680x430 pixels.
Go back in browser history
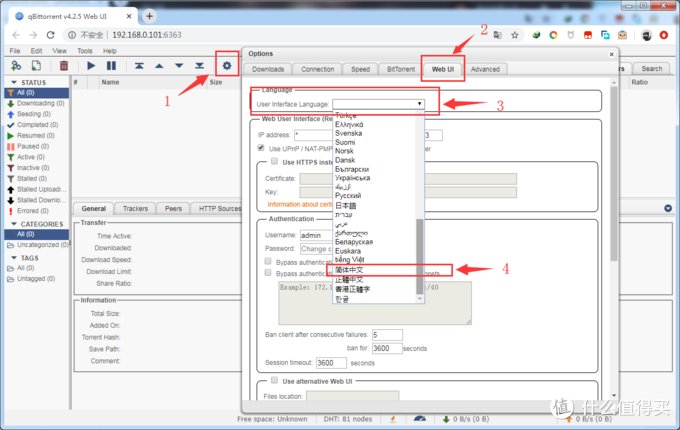pyautogui.click(x=16, y=35)
